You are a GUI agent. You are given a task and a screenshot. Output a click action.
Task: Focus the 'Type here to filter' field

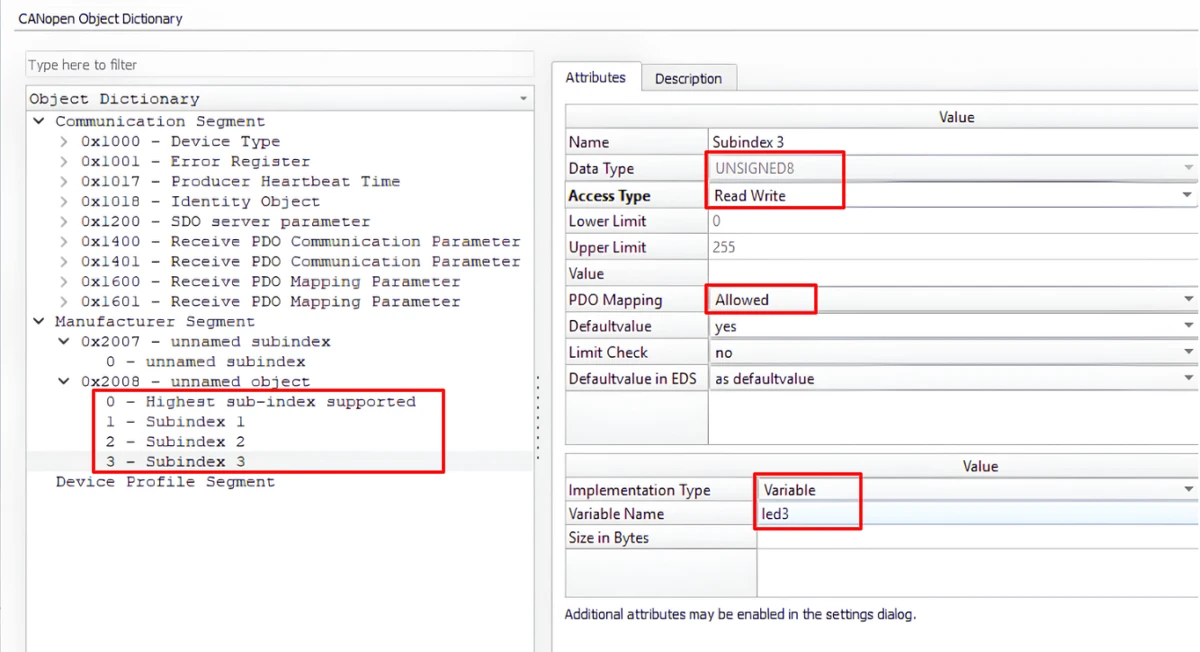[x=279, y=65]
